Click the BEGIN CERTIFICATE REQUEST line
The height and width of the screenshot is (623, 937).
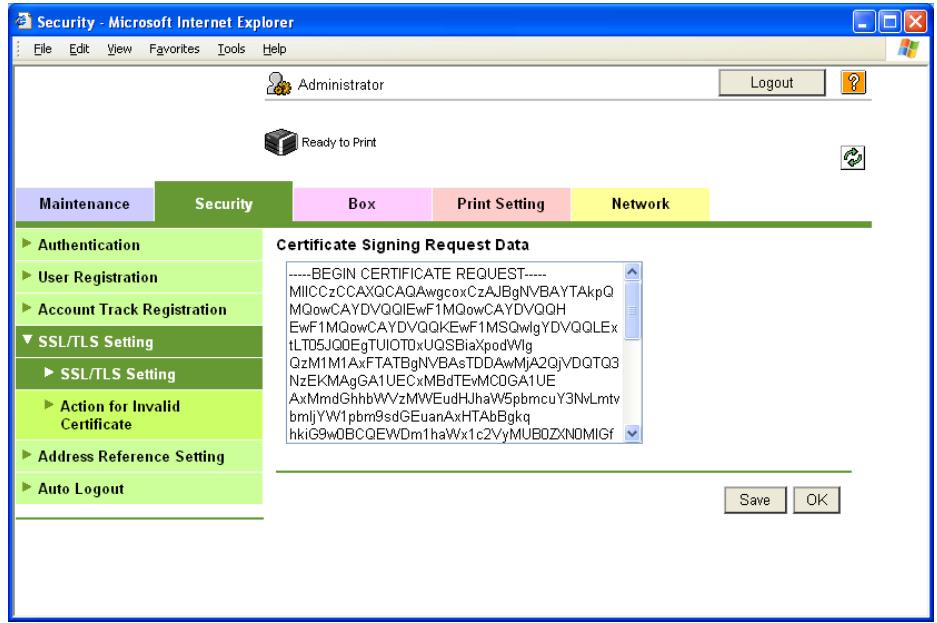418,274
